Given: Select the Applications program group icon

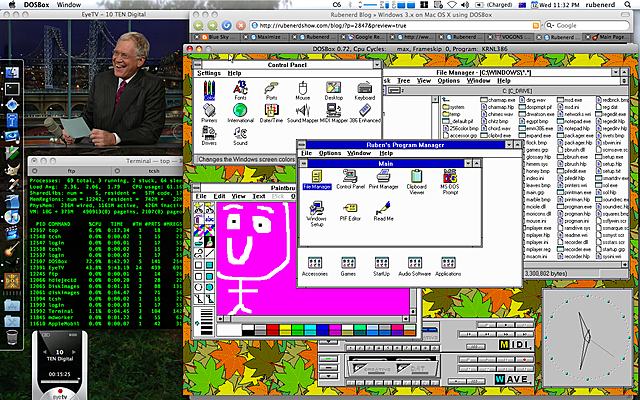Looking at the screenshot, I should tap(448, 267).
